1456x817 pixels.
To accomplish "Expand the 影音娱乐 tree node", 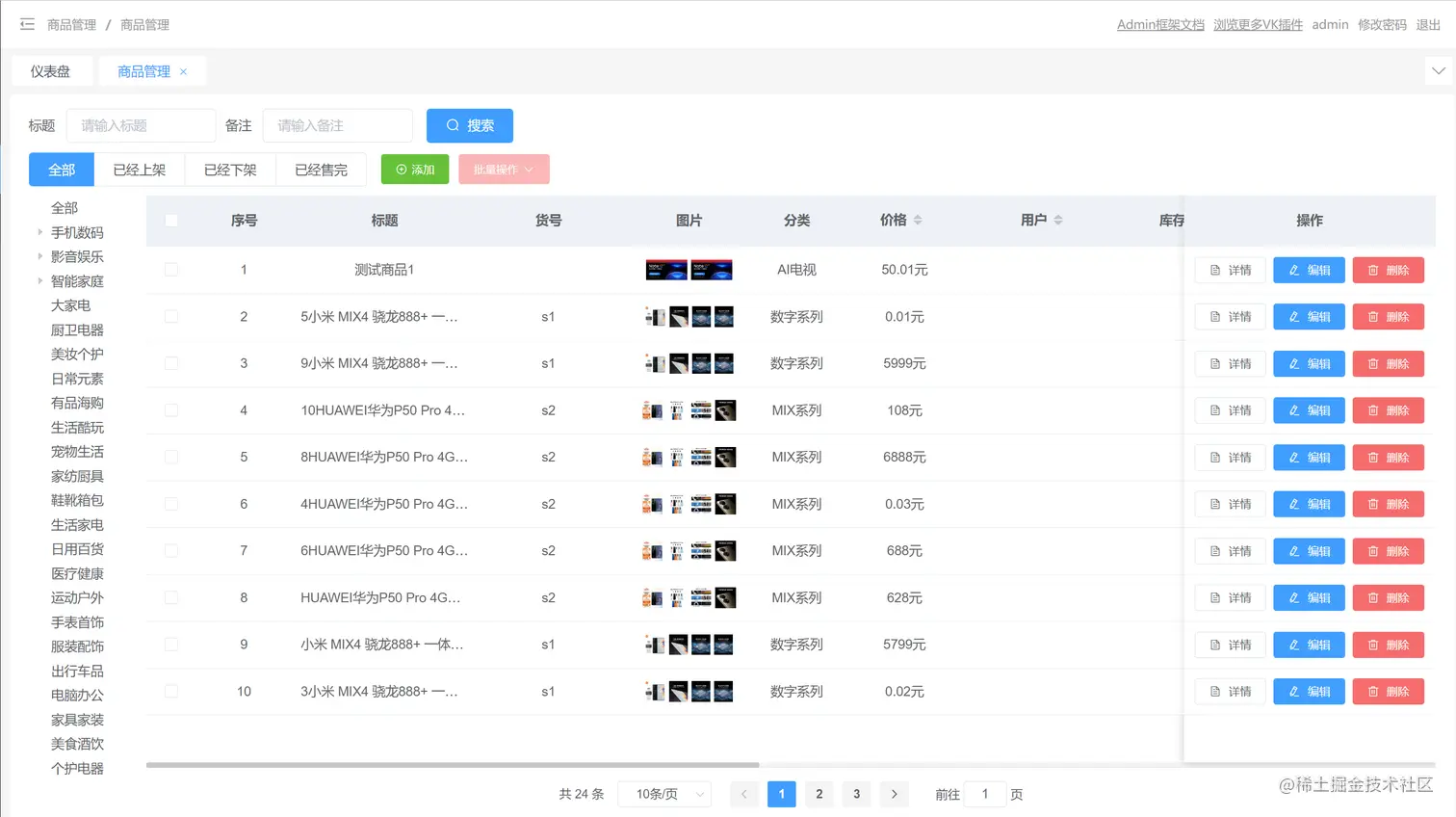I will click(39, 256).
